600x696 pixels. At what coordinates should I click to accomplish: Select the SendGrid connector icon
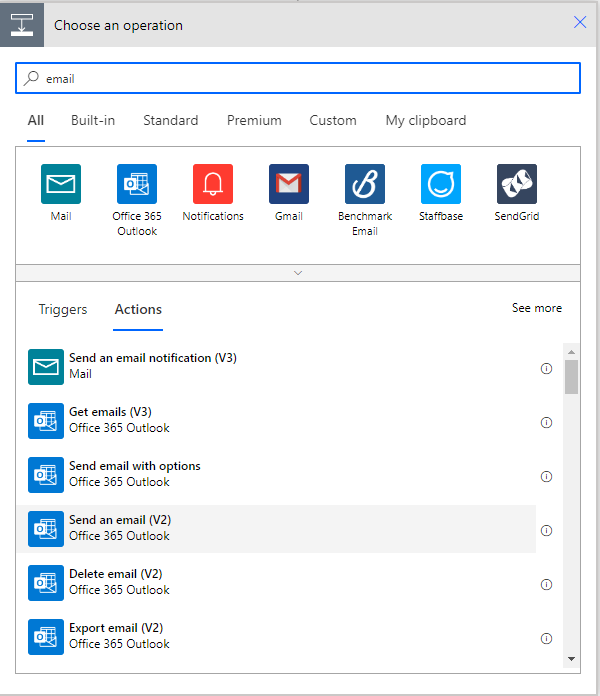pos(517,184)
